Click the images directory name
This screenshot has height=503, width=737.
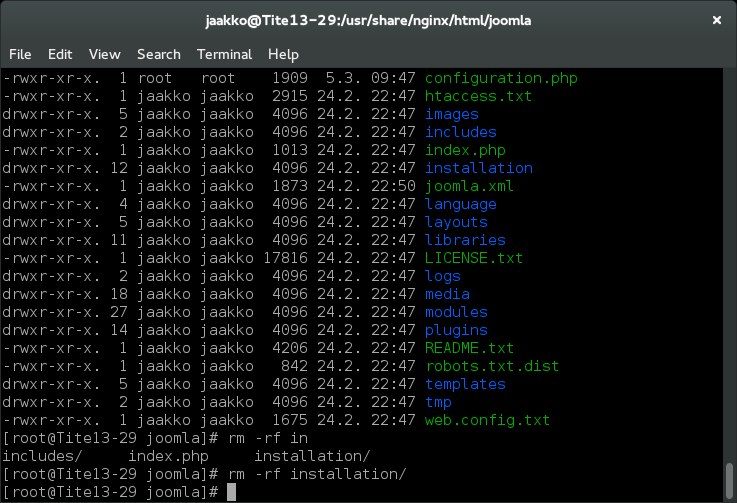pyautogui.click(x=452, y=114)
